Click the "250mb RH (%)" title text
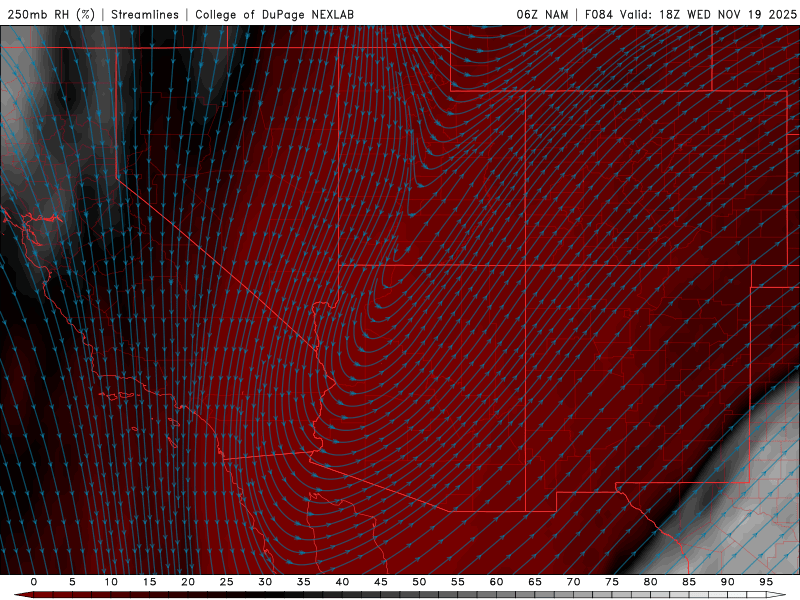This screenshot has width=800, height=600. point(51,14)
